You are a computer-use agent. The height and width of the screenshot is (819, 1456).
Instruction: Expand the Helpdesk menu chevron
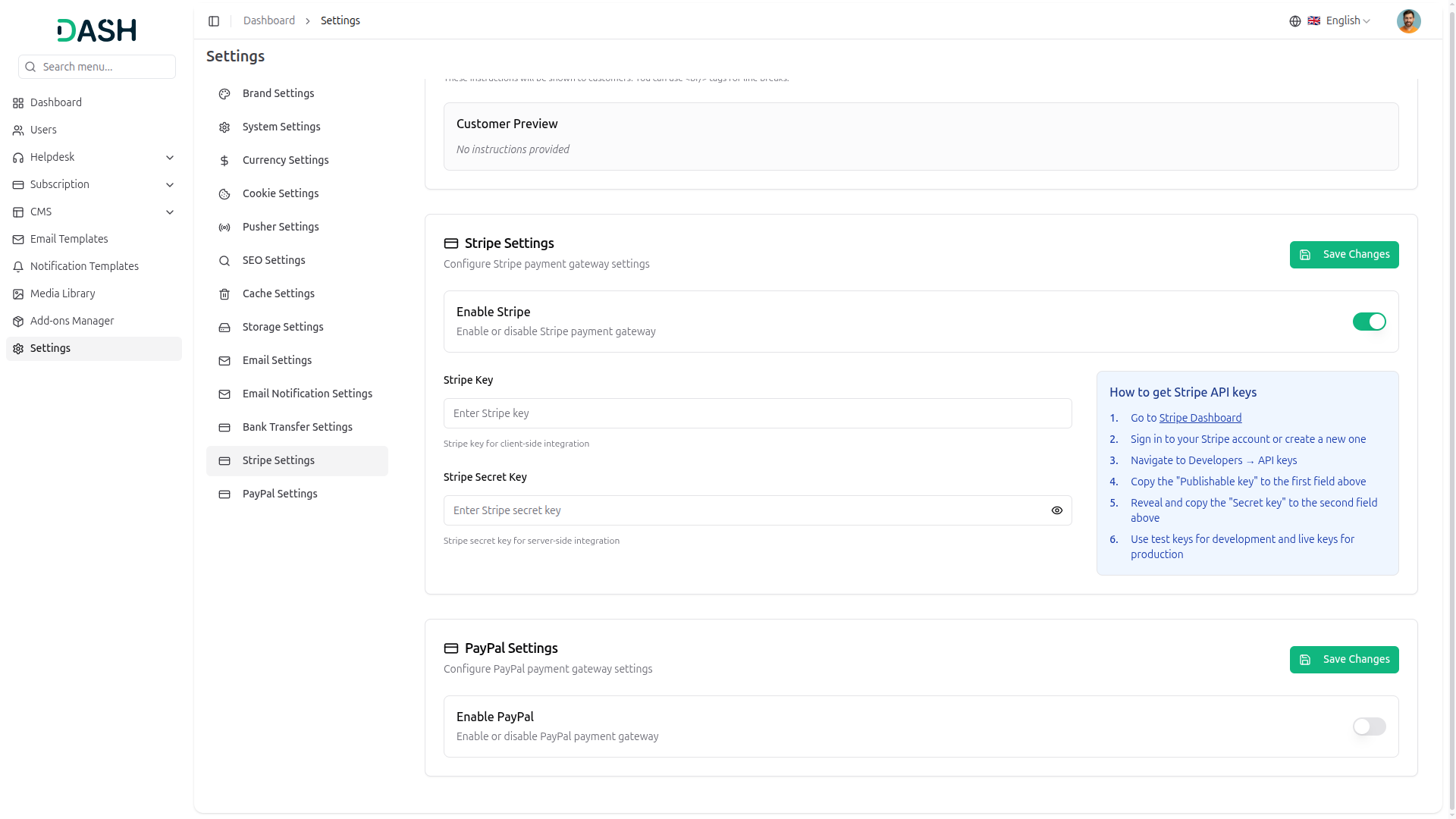[170, 158]
